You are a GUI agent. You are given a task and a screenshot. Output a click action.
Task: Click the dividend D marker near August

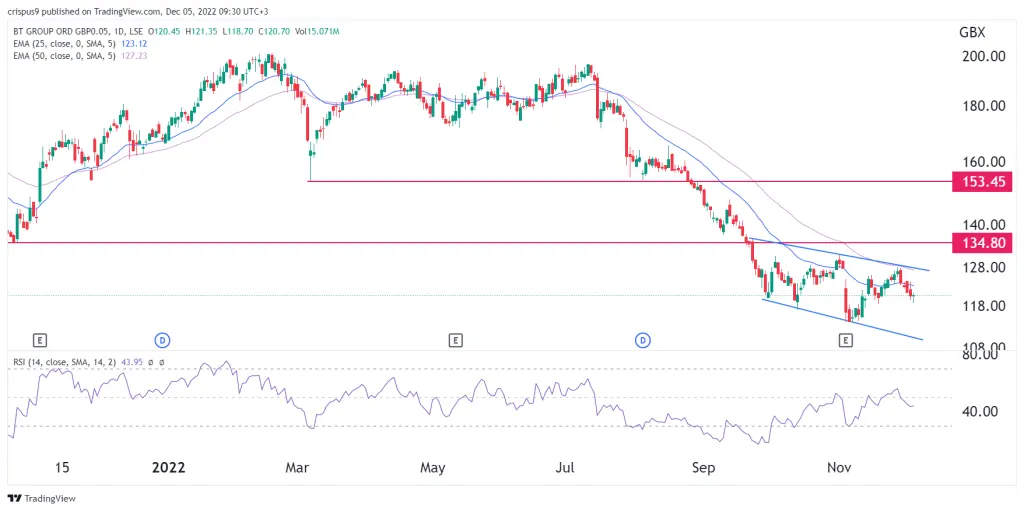[643, 340]
